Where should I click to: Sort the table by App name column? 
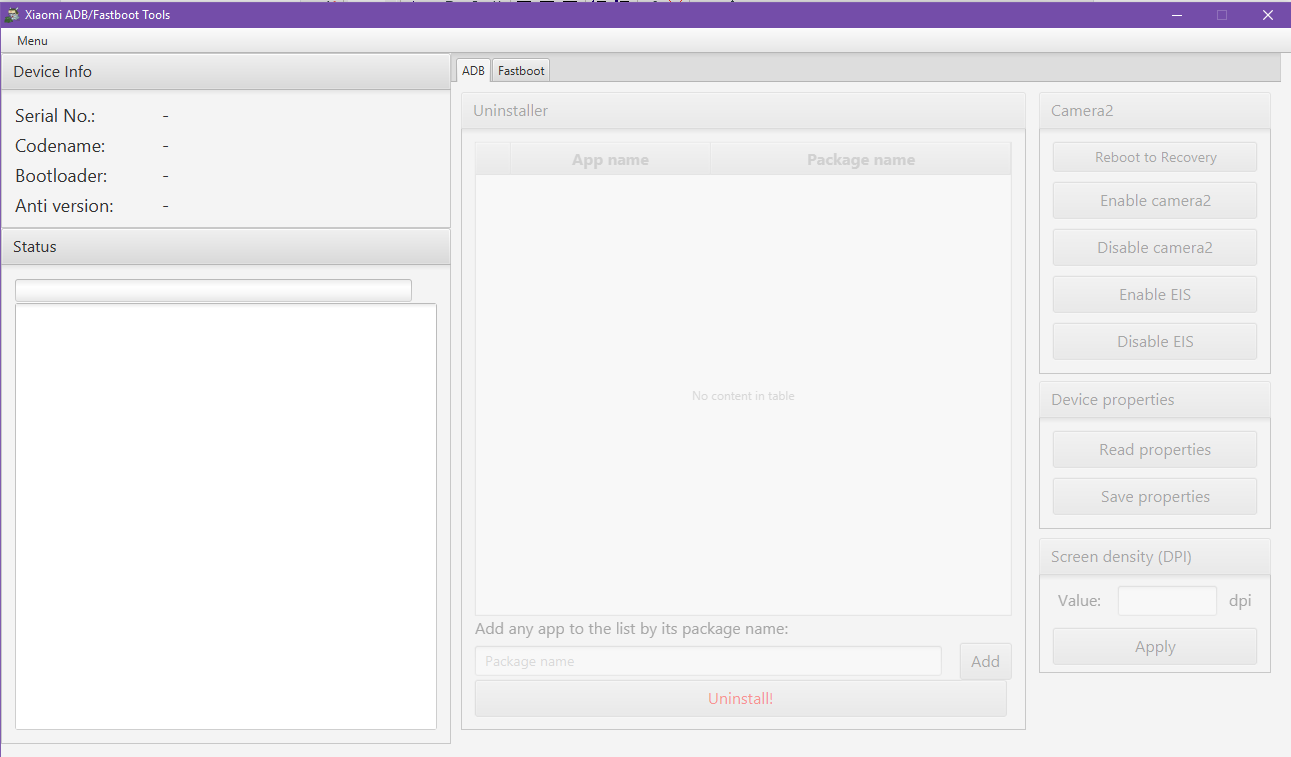610,160
